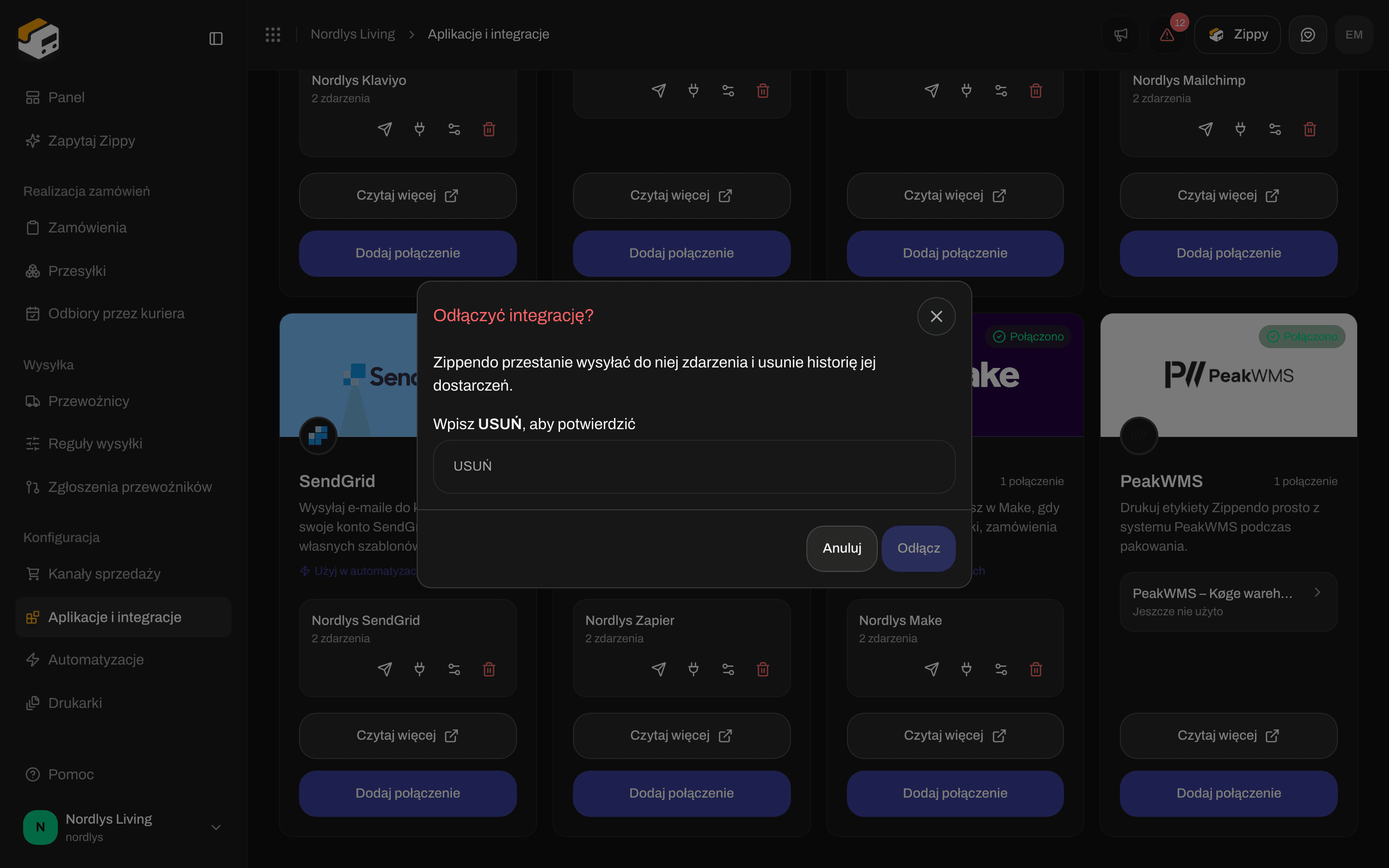Disconnect plug icon for Nordlys Mailchimp
Image resolution: width=1389 pixels, height=868 pixels.
[1240, 129]
